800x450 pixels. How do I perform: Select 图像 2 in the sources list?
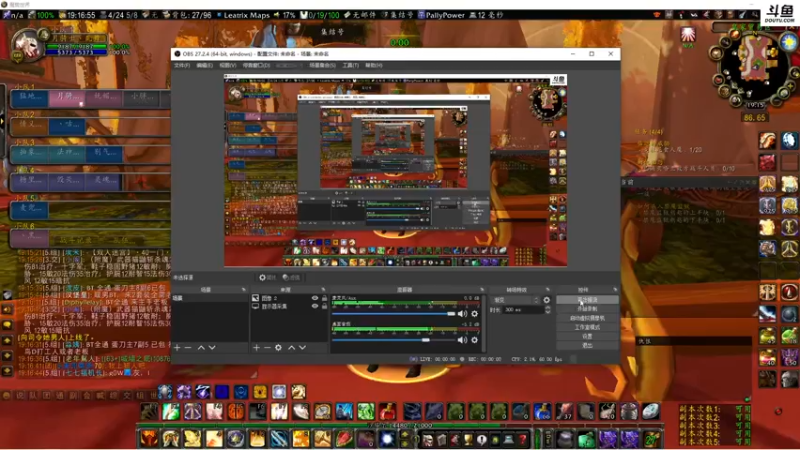point(269,298)
